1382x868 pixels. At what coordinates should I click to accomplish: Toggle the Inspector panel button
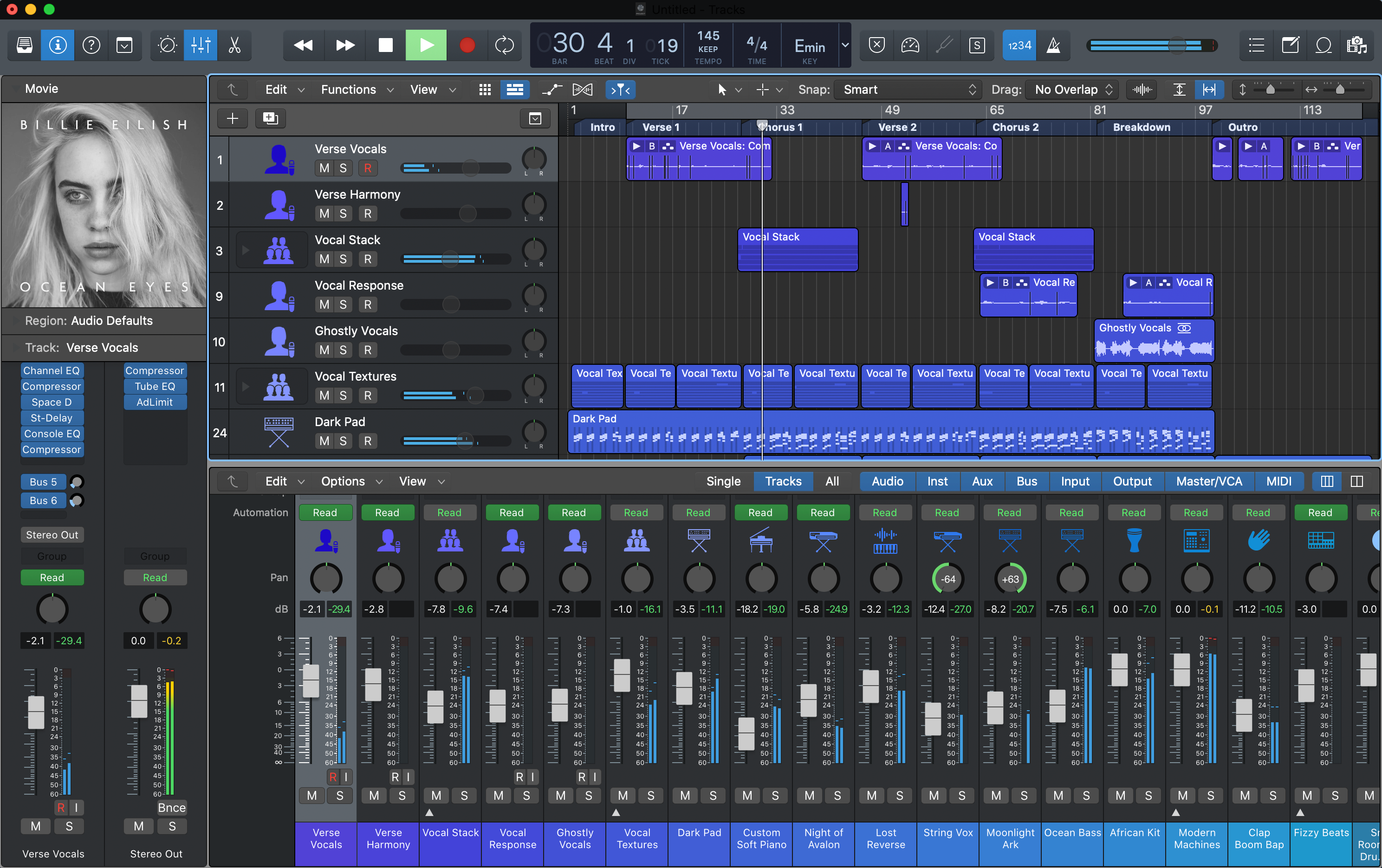(58, 45)
